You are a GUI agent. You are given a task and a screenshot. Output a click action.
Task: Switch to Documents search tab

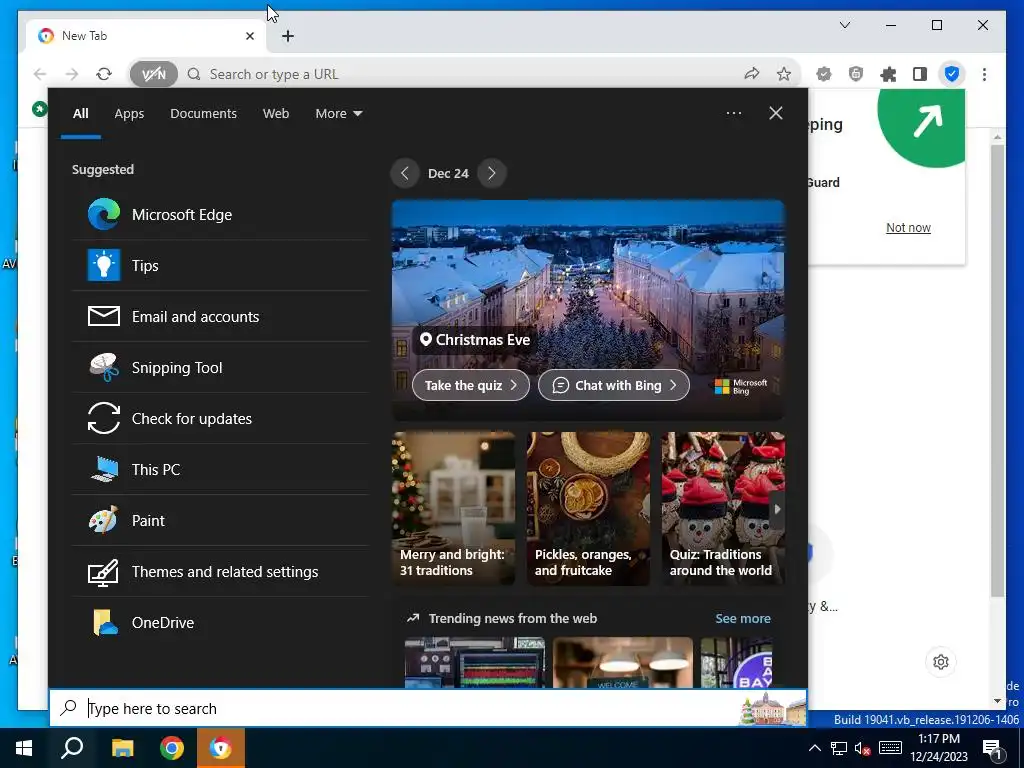pos(203,114)
